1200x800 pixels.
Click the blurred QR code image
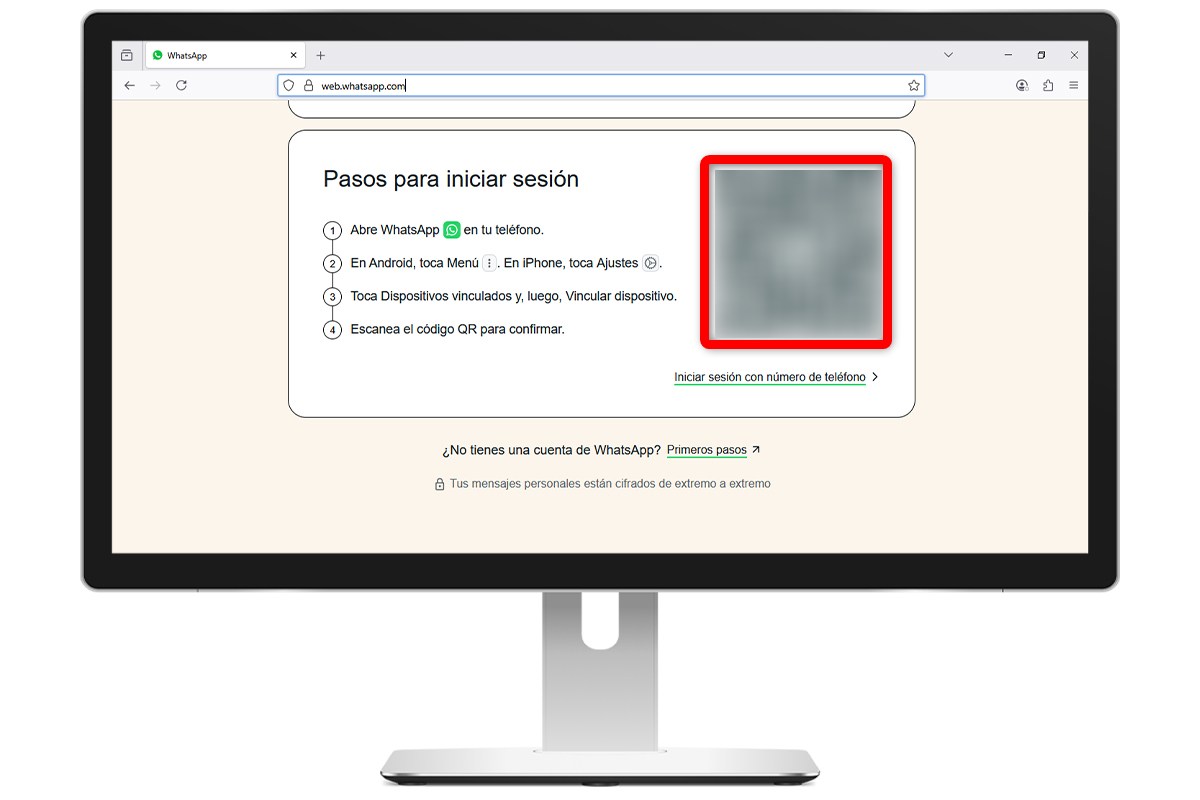[x=795, y=252]
